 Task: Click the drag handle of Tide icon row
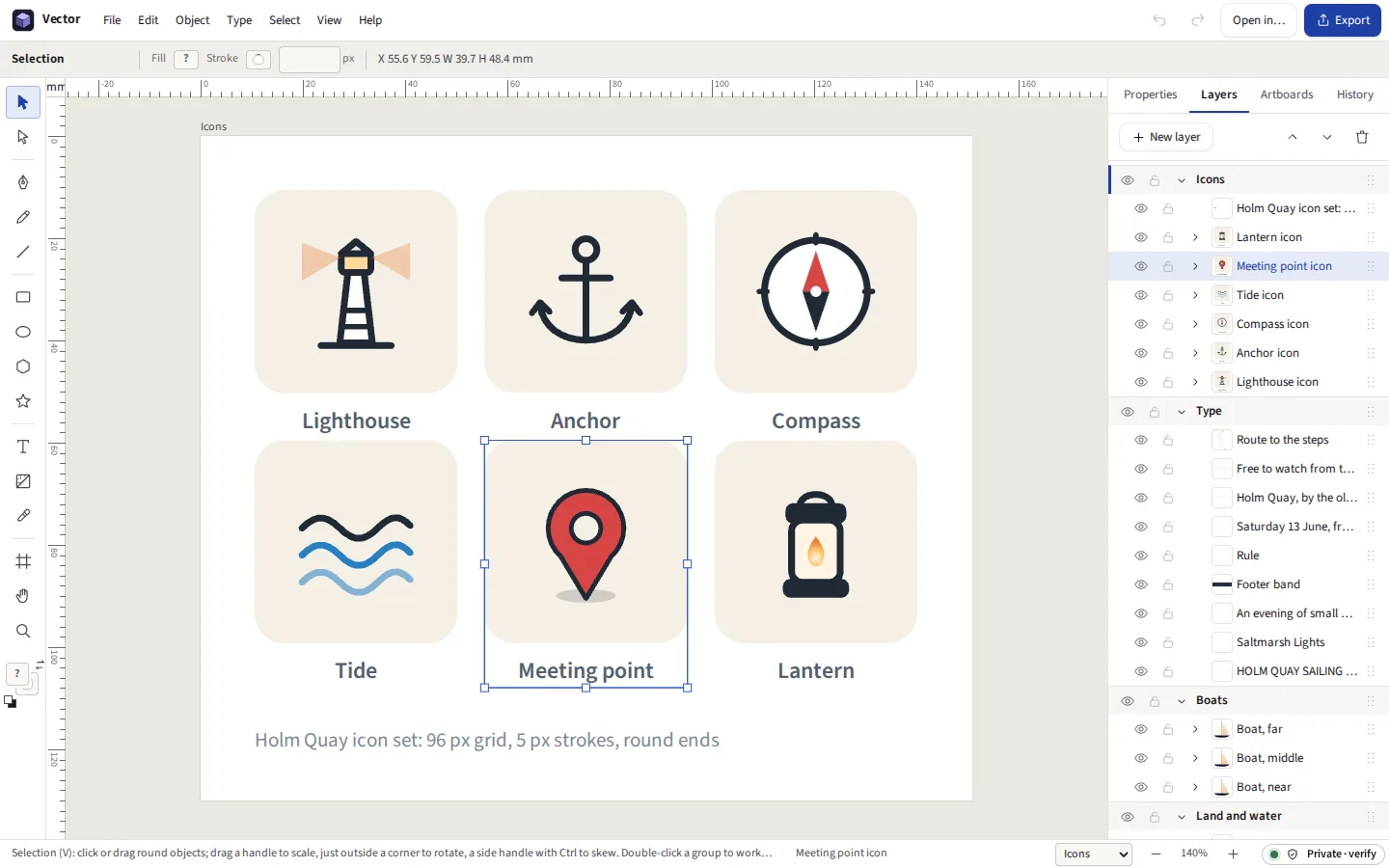click(1370, 295)
